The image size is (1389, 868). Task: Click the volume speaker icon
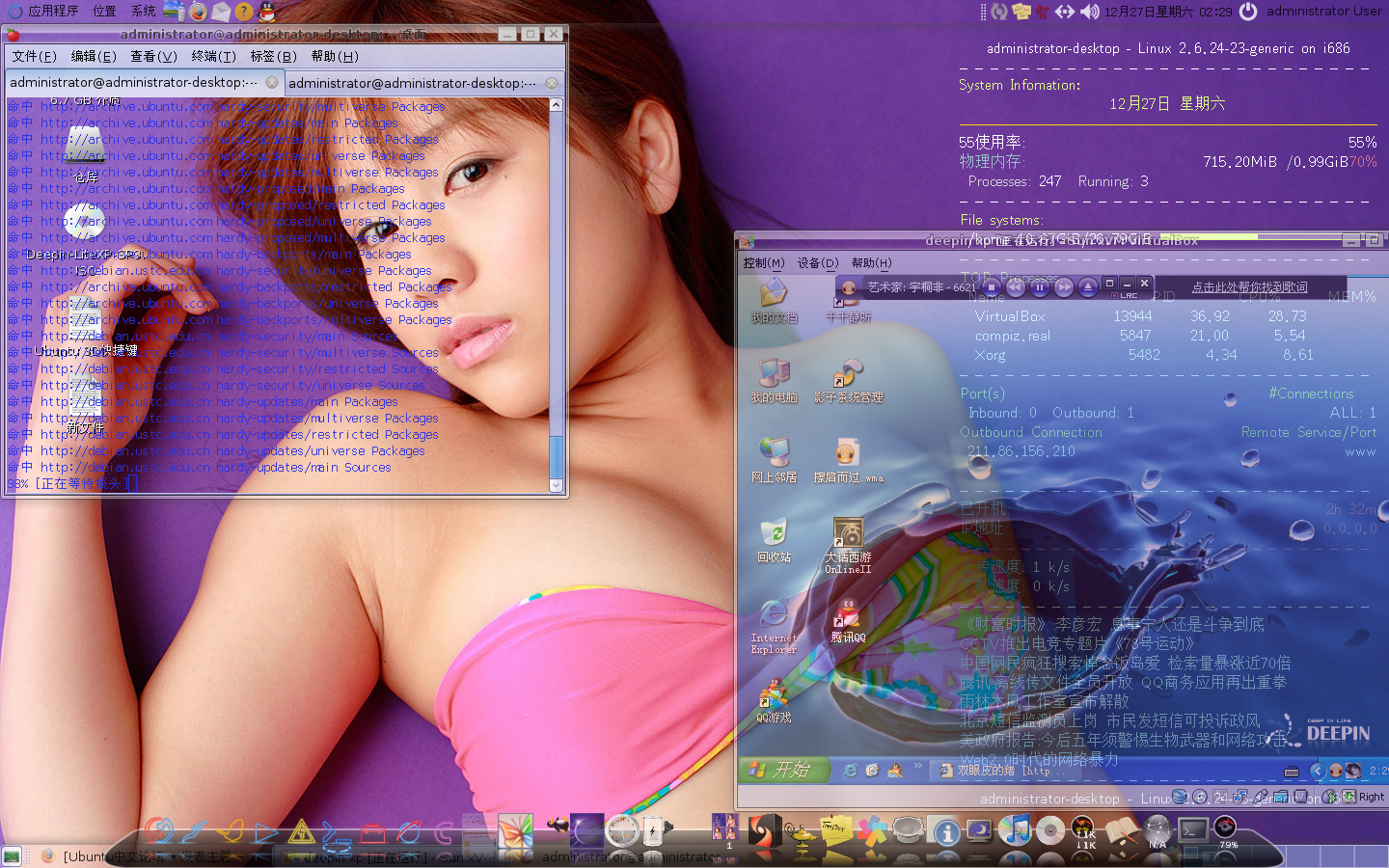click(1089, 12)
